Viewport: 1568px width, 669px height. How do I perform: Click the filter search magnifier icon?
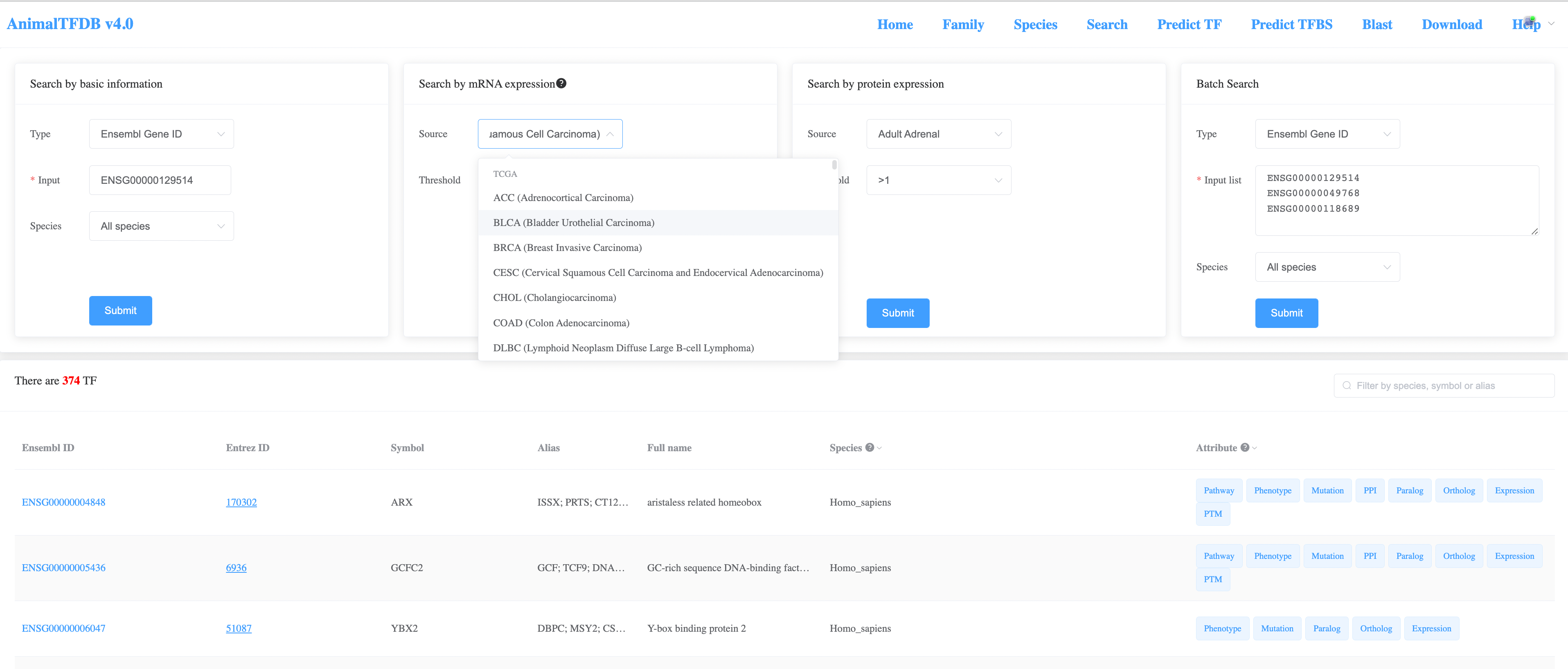(1347, 386)
